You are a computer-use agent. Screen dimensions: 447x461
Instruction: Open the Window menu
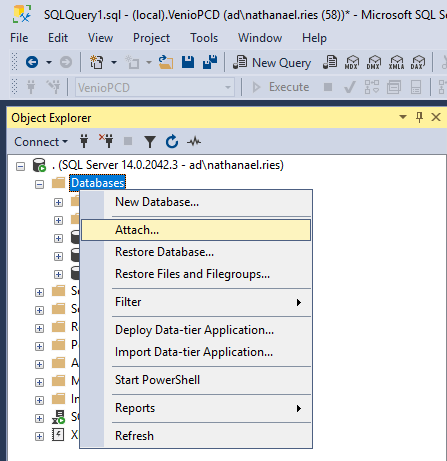pyautogui.click(x=260, y=38)
